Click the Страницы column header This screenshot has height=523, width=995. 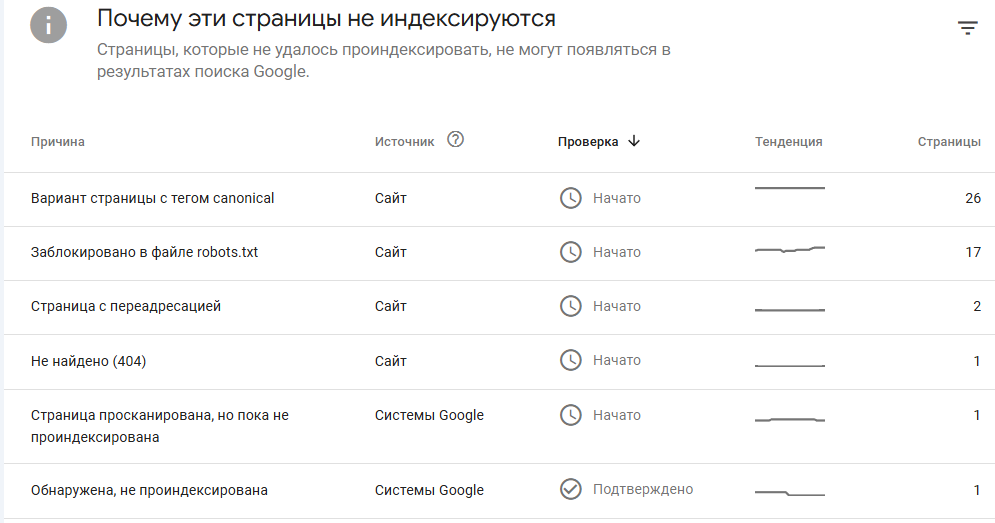949,142
